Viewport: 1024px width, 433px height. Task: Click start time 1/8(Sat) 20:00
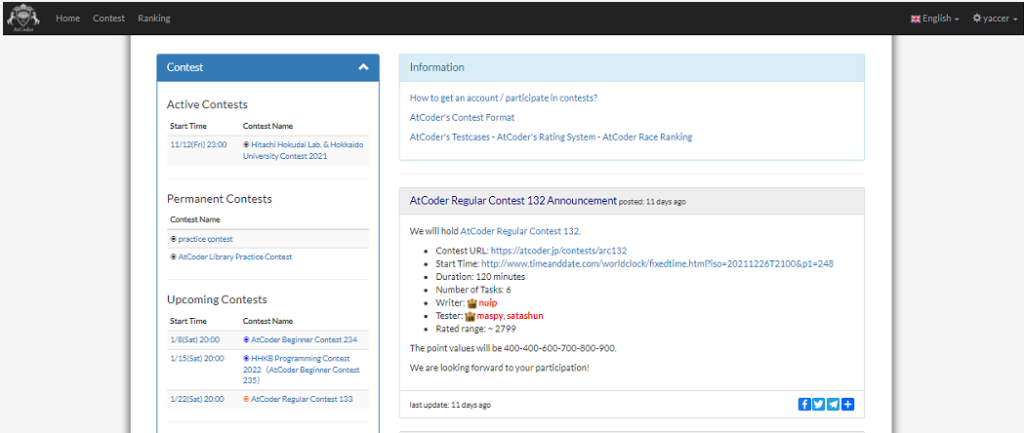click(195, 340)
